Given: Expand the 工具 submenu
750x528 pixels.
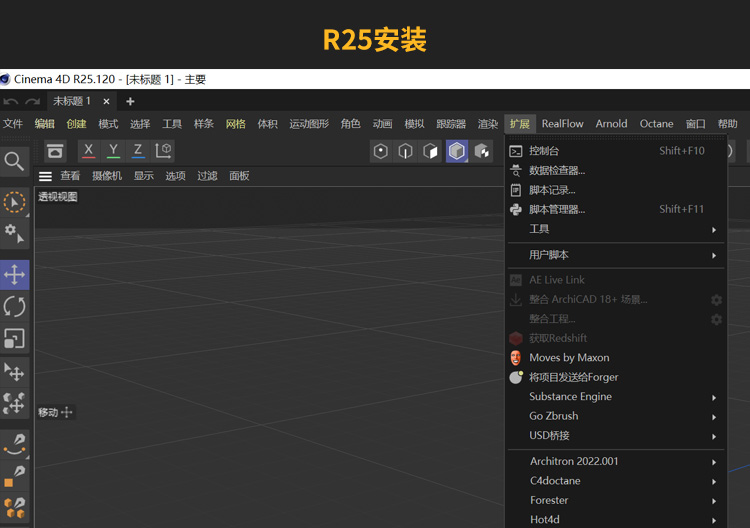Looking at the screenshot, I should [x=616, y=229].
